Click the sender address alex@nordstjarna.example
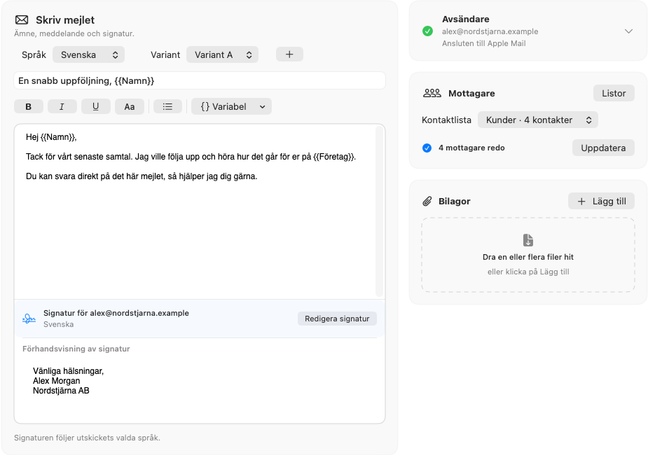Viewport: 648px width, 455px height. (x=490, y=31)
